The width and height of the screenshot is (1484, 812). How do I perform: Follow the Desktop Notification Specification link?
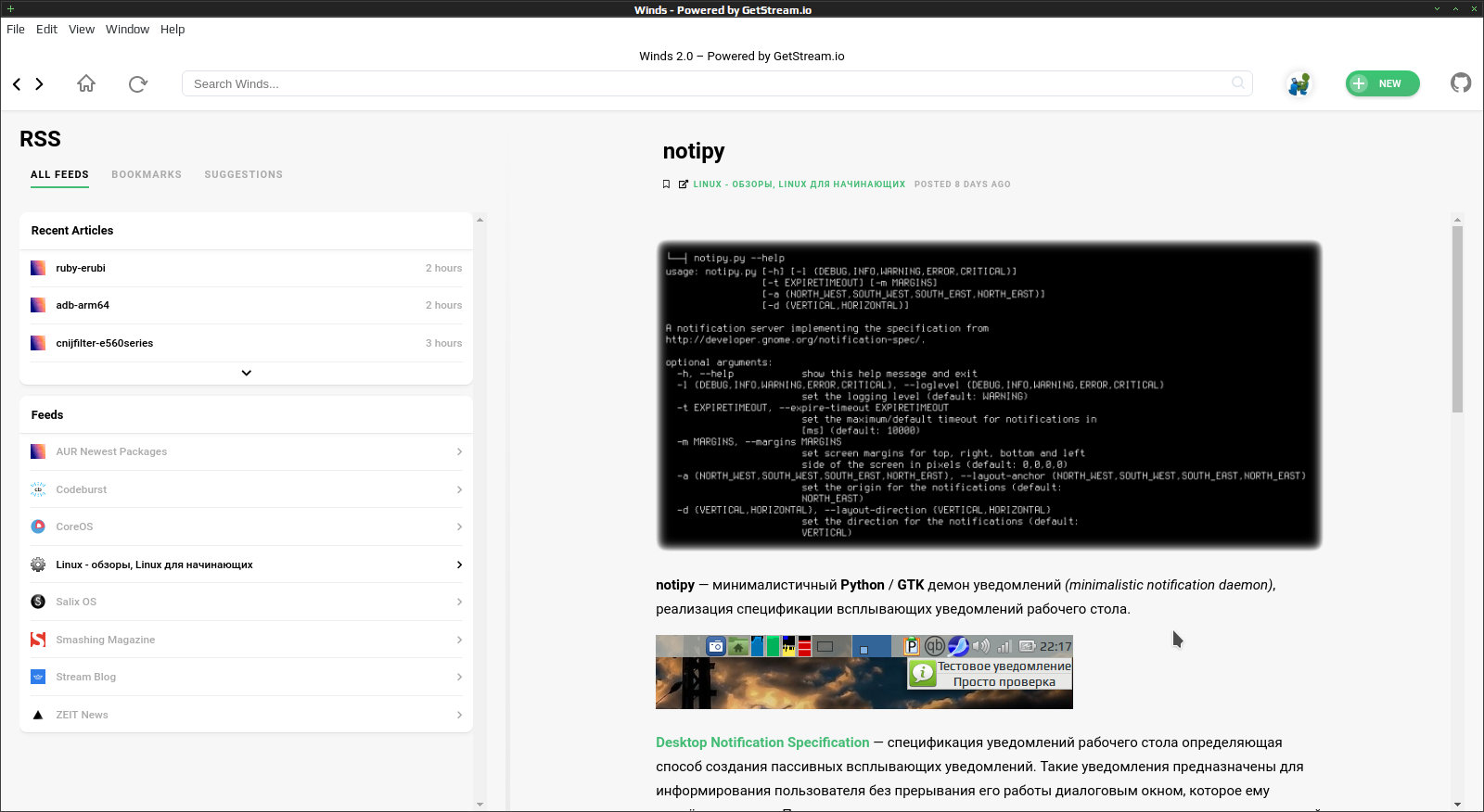pos(762,742)
